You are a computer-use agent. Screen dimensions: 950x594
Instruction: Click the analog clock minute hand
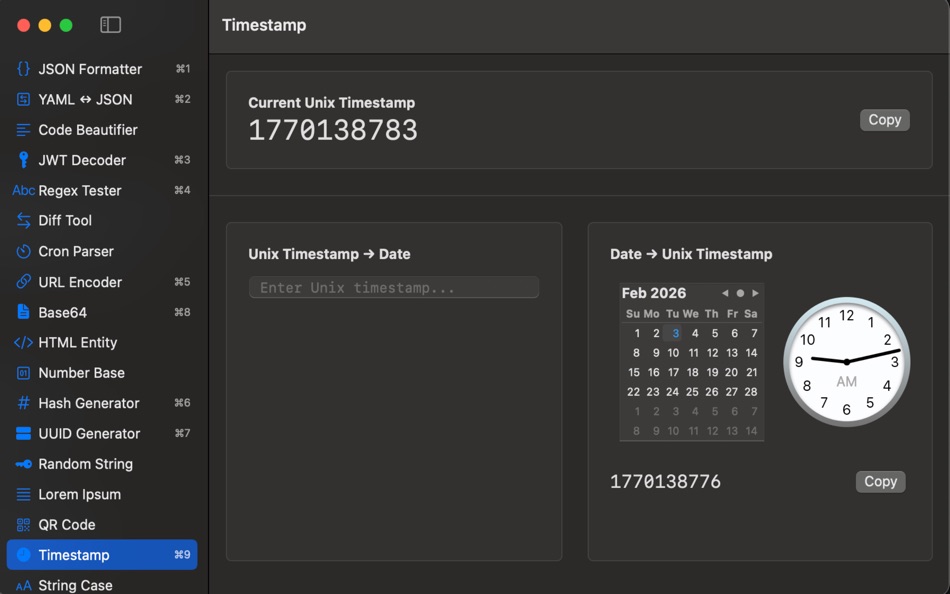point(874,356)
